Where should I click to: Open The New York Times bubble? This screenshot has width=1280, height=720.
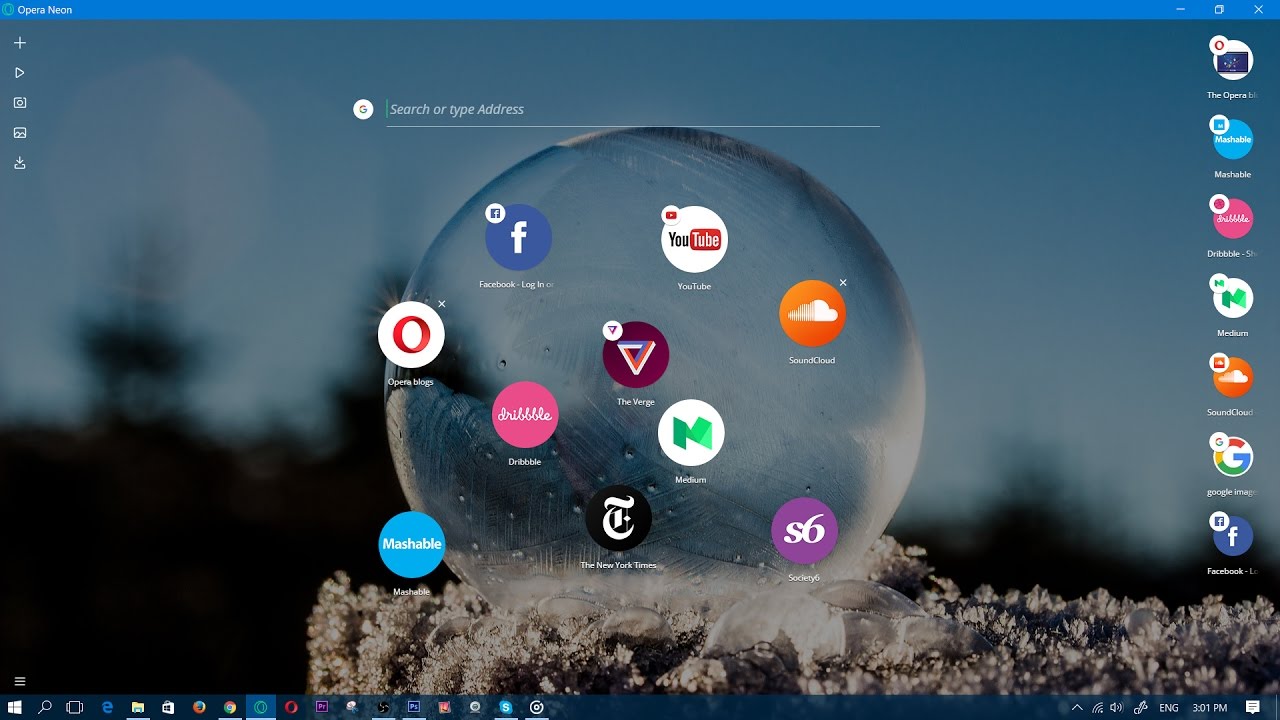(x=618, y=518)
